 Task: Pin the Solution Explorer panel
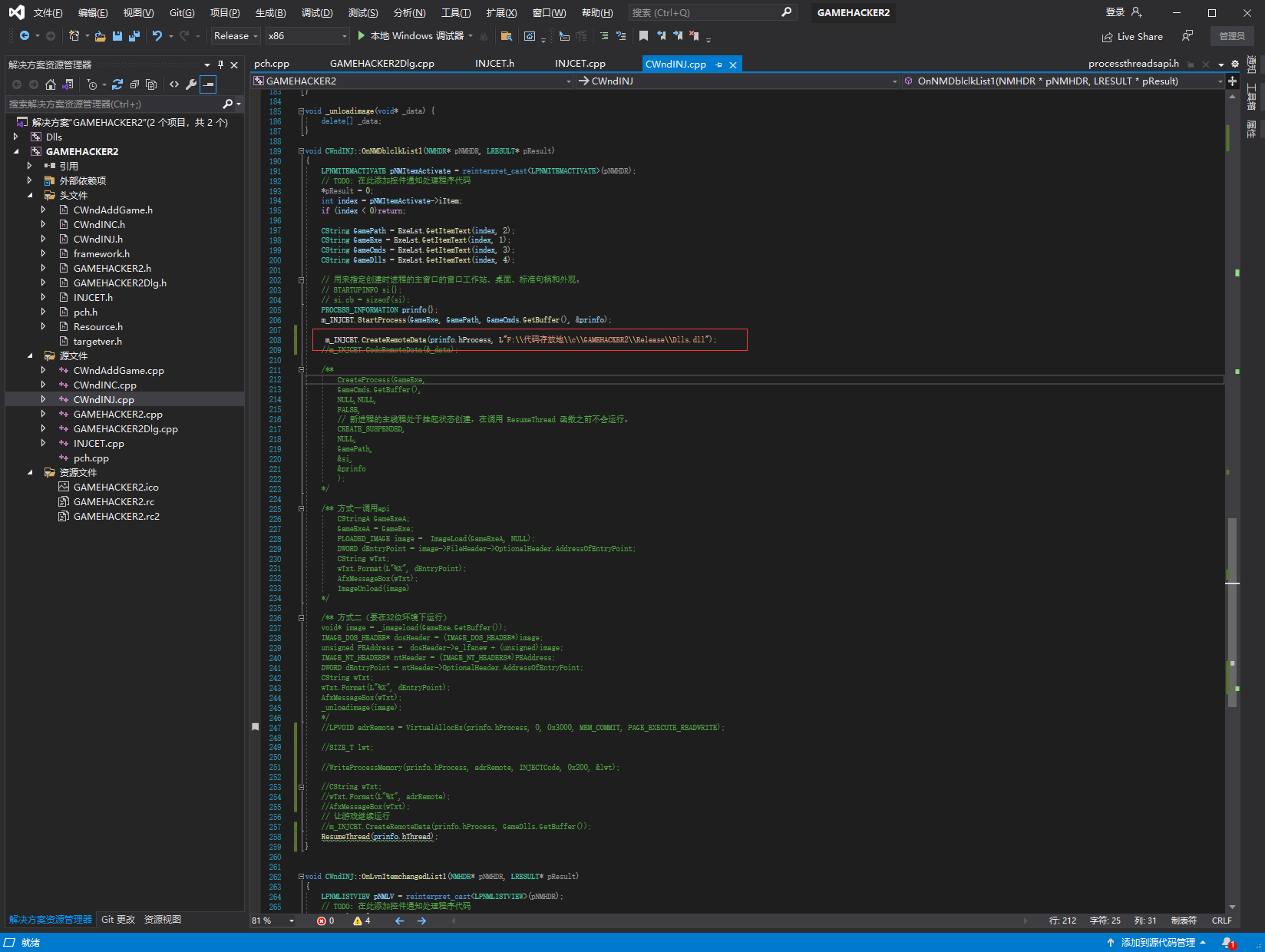[x=220, y=64]
